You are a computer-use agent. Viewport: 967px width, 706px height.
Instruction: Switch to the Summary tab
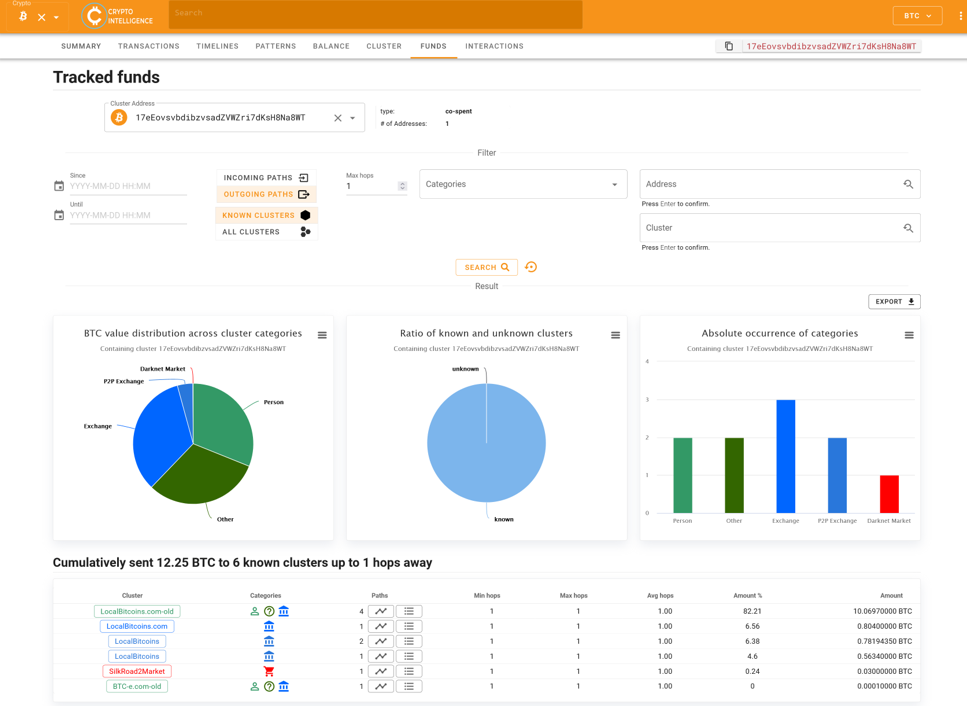point(81,46)
